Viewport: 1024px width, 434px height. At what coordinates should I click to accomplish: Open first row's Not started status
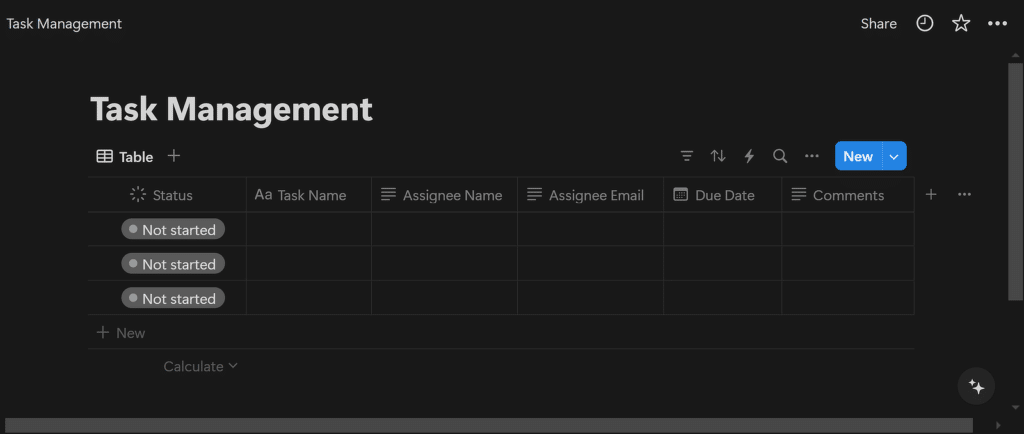coord(173,230)
